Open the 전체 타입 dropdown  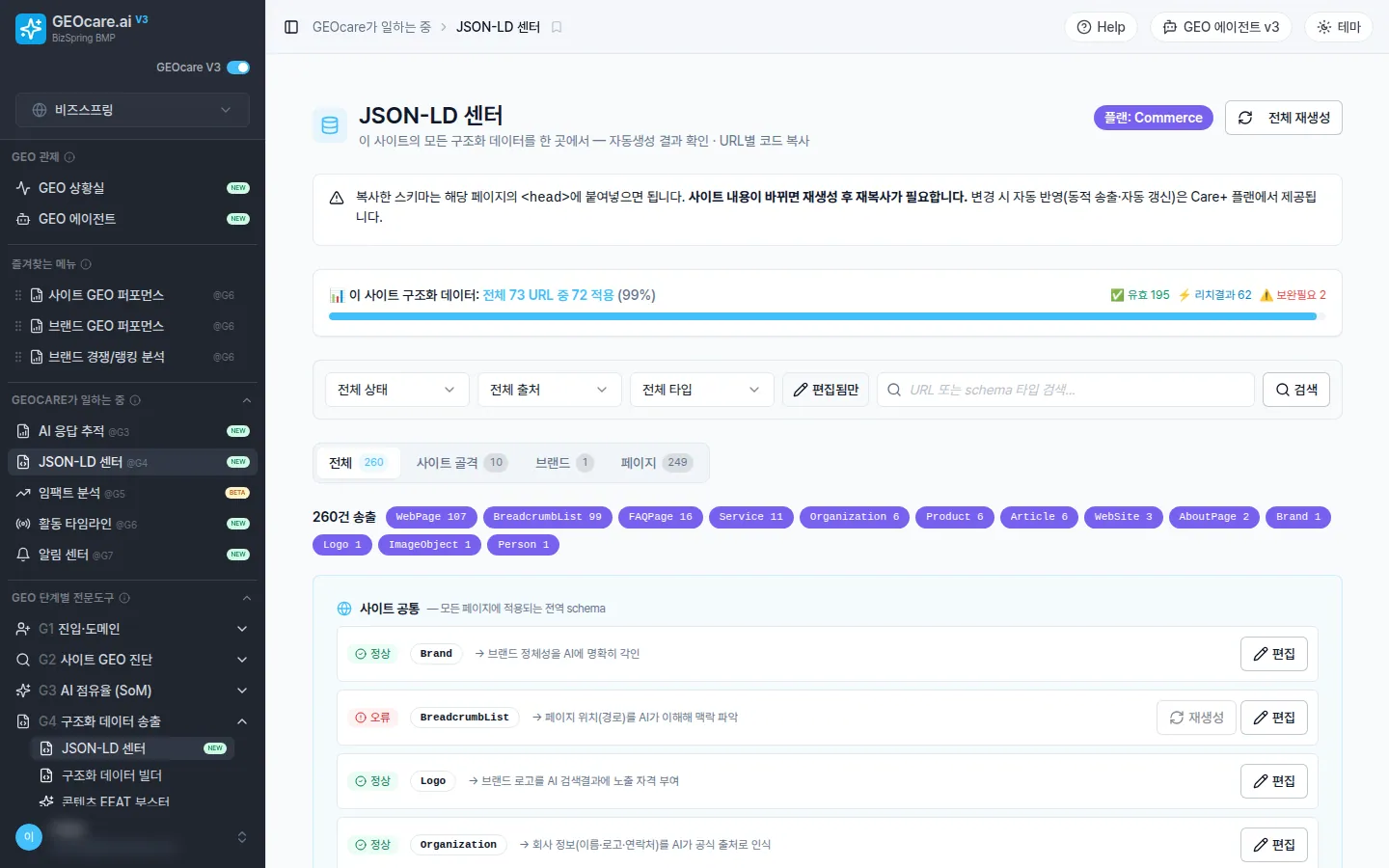point(701,390)
